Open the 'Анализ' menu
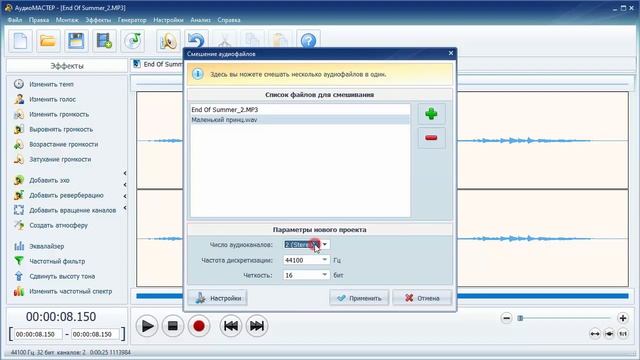This screenshot has width=640, height=360. [200, 20]
